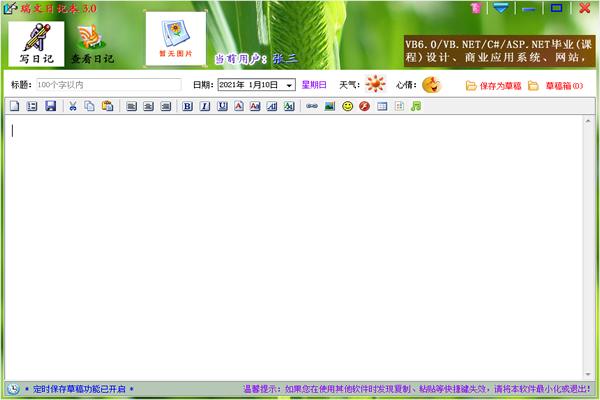This screenshot has width=600, height=400.
Task: Choose the weather using the sun icon
Action: pyautogui.click(x=375, y=85)
